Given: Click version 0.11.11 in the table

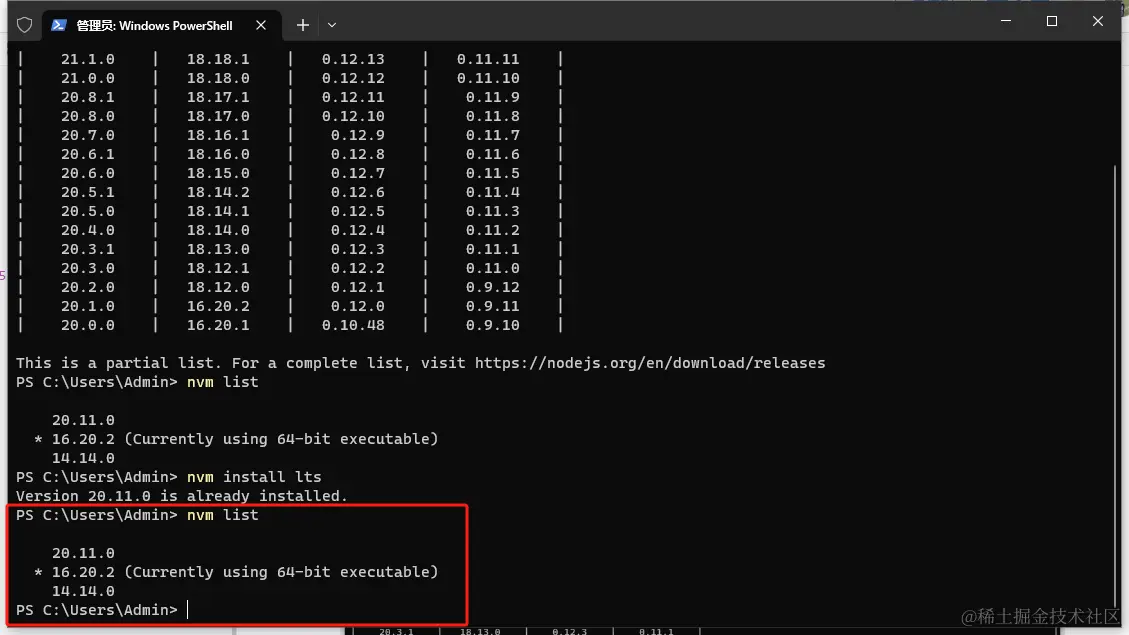Looking at the screenshot, I should coord(488,59).
